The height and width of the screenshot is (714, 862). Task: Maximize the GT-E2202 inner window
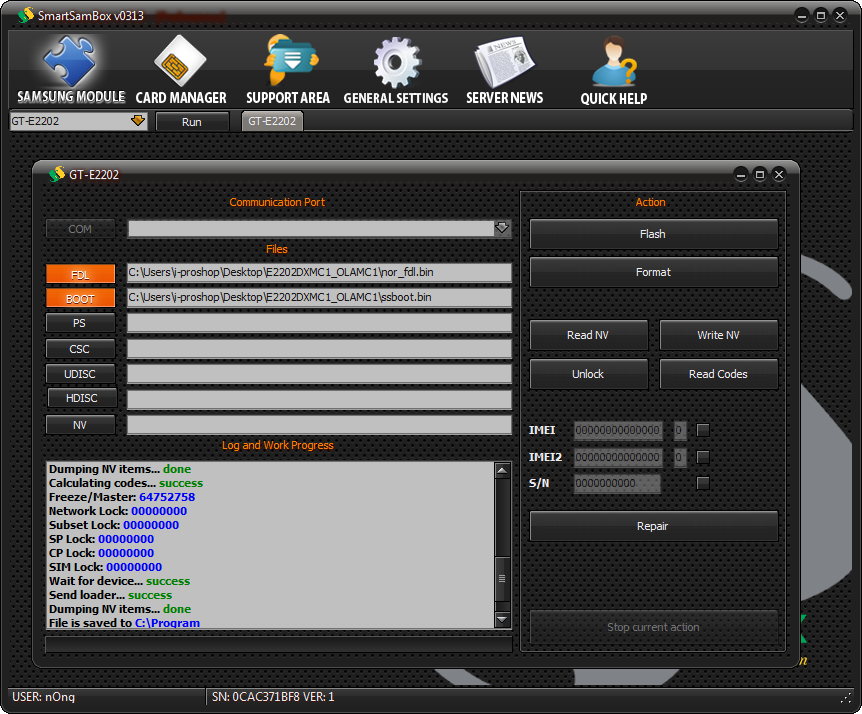click(760, 175)
